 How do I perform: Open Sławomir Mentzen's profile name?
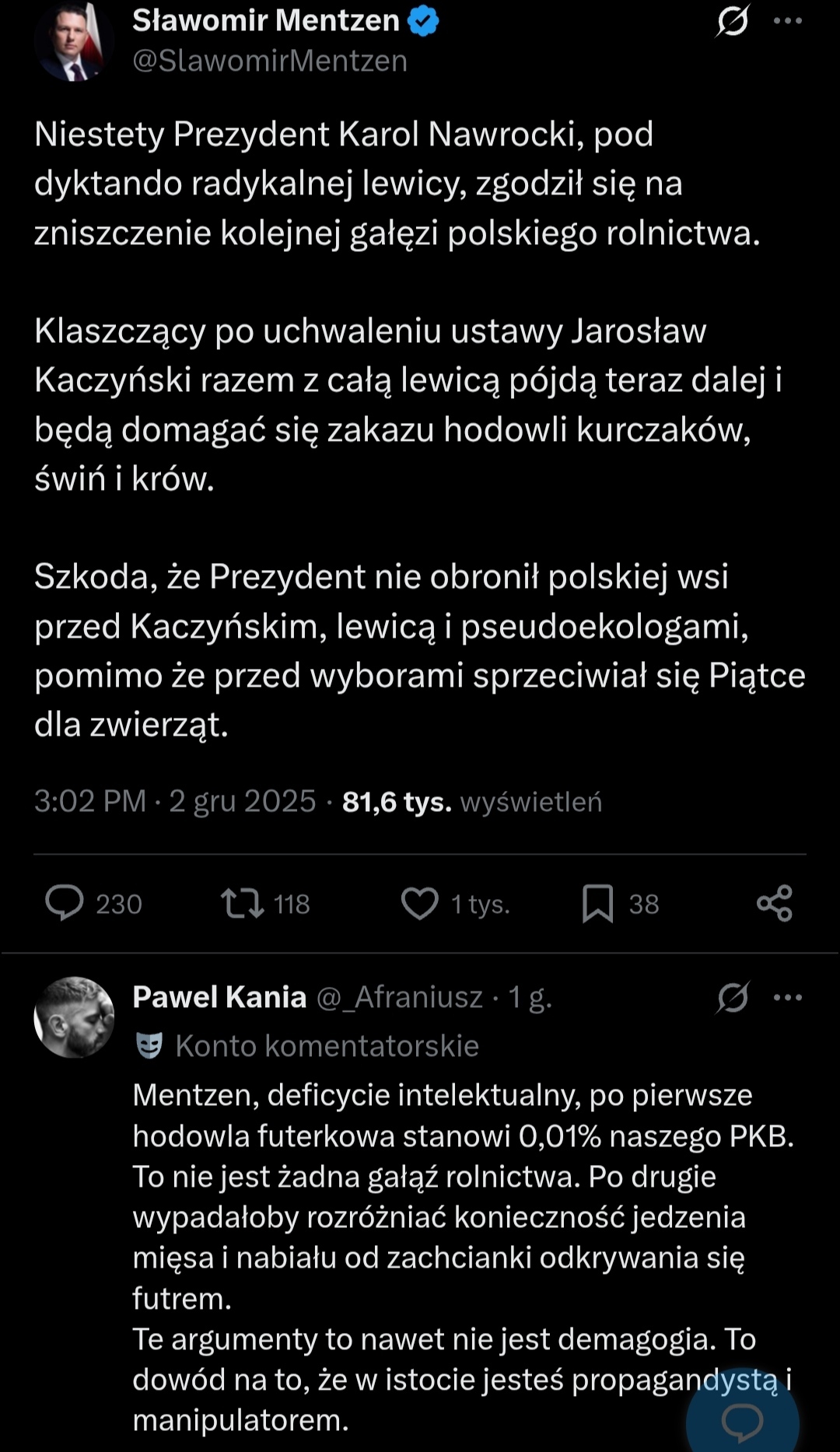265,20
